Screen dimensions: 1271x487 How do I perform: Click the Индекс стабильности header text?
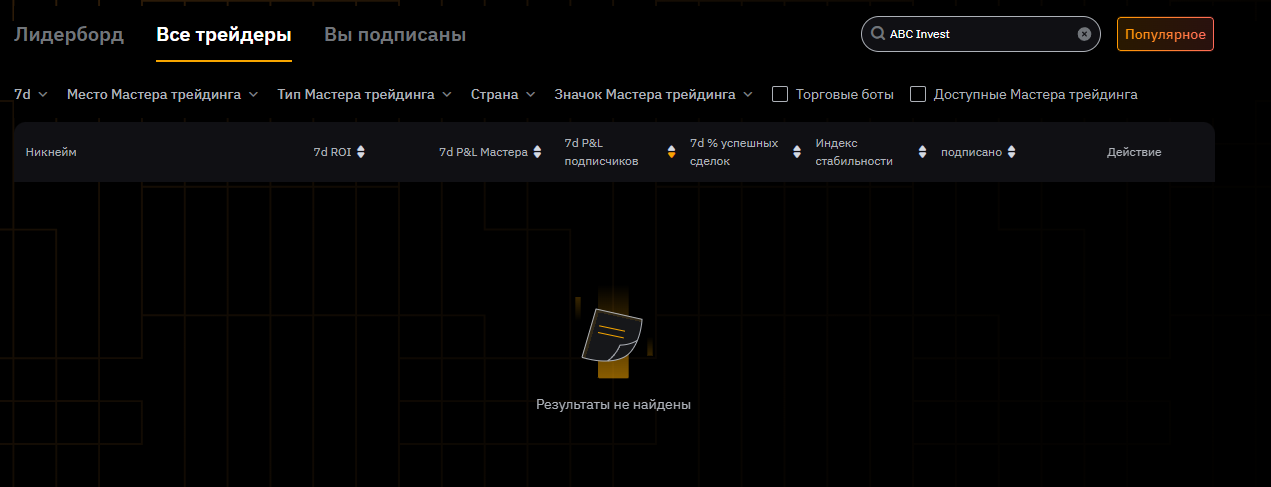[x=854, y=152]
